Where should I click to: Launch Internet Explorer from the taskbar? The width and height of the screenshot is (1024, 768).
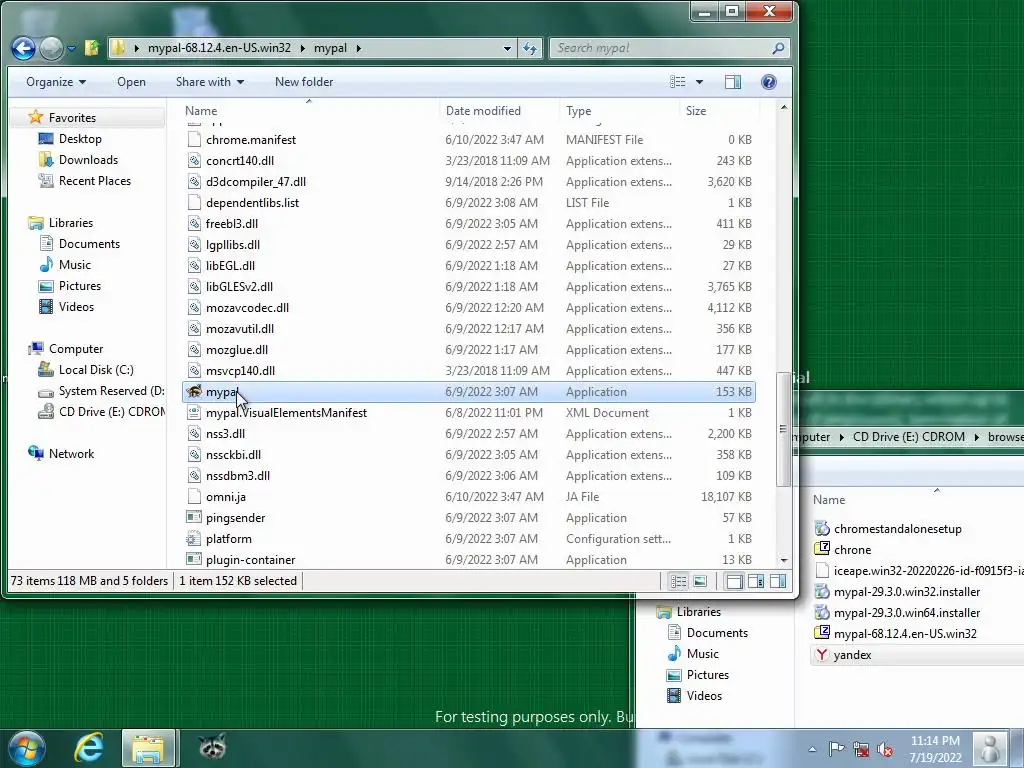89,748
